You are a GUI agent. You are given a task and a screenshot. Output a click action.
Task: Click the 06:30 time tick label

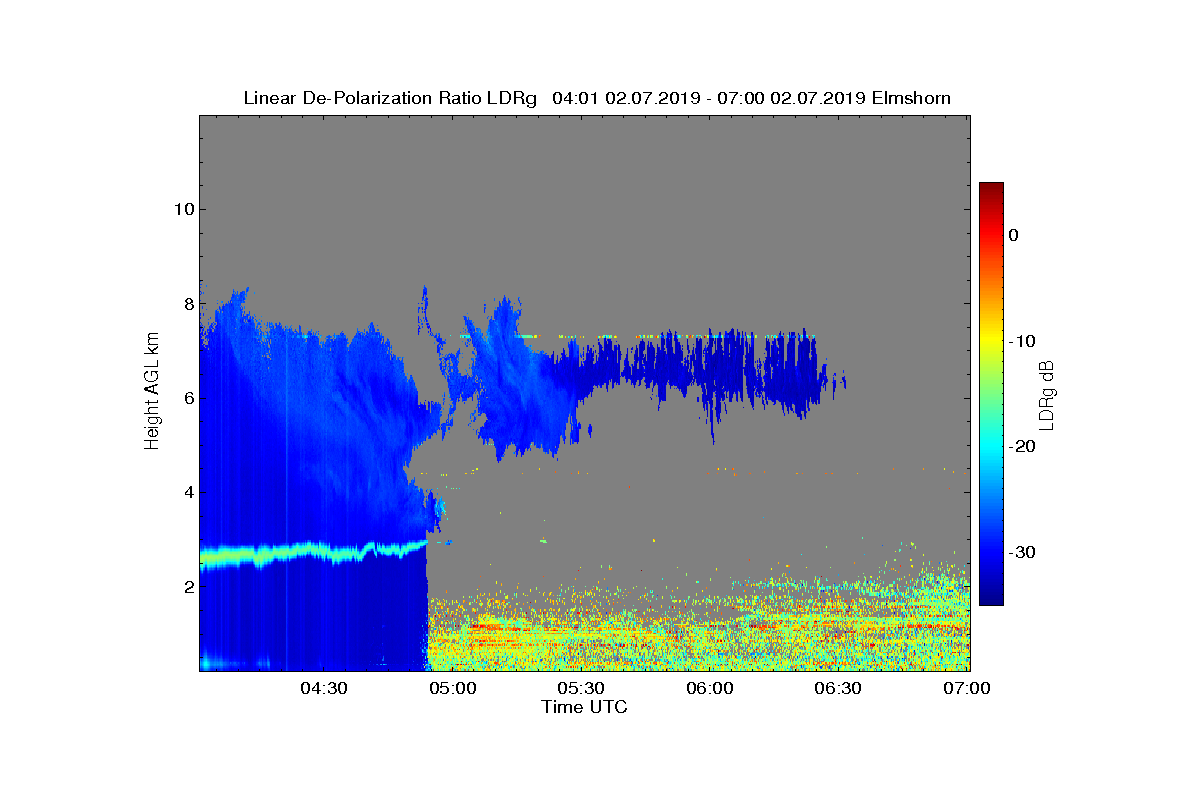coord(839,688)
